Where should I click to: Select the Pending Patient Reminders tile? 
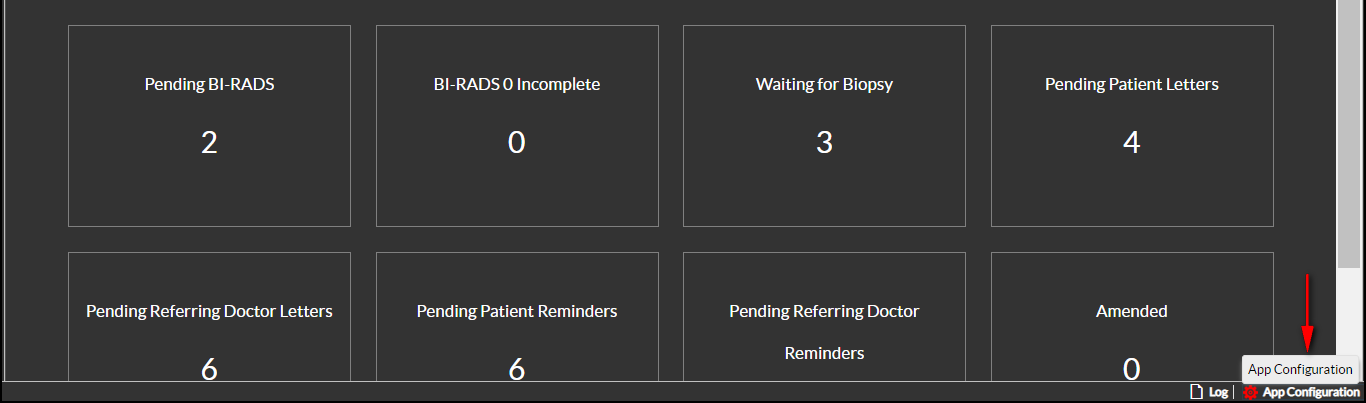point(517,316)
